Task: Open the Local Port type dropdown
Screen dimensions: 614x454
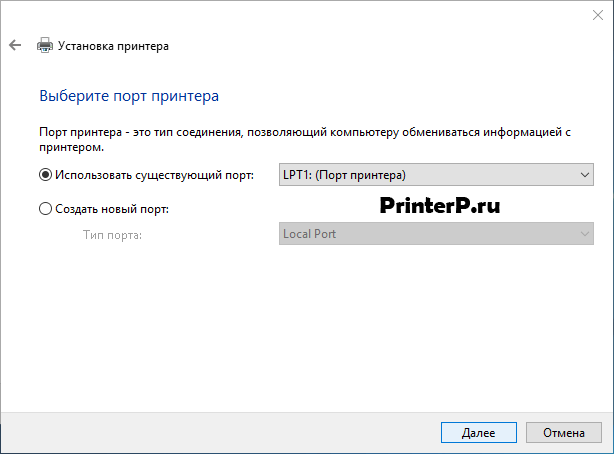Action: 436,234
